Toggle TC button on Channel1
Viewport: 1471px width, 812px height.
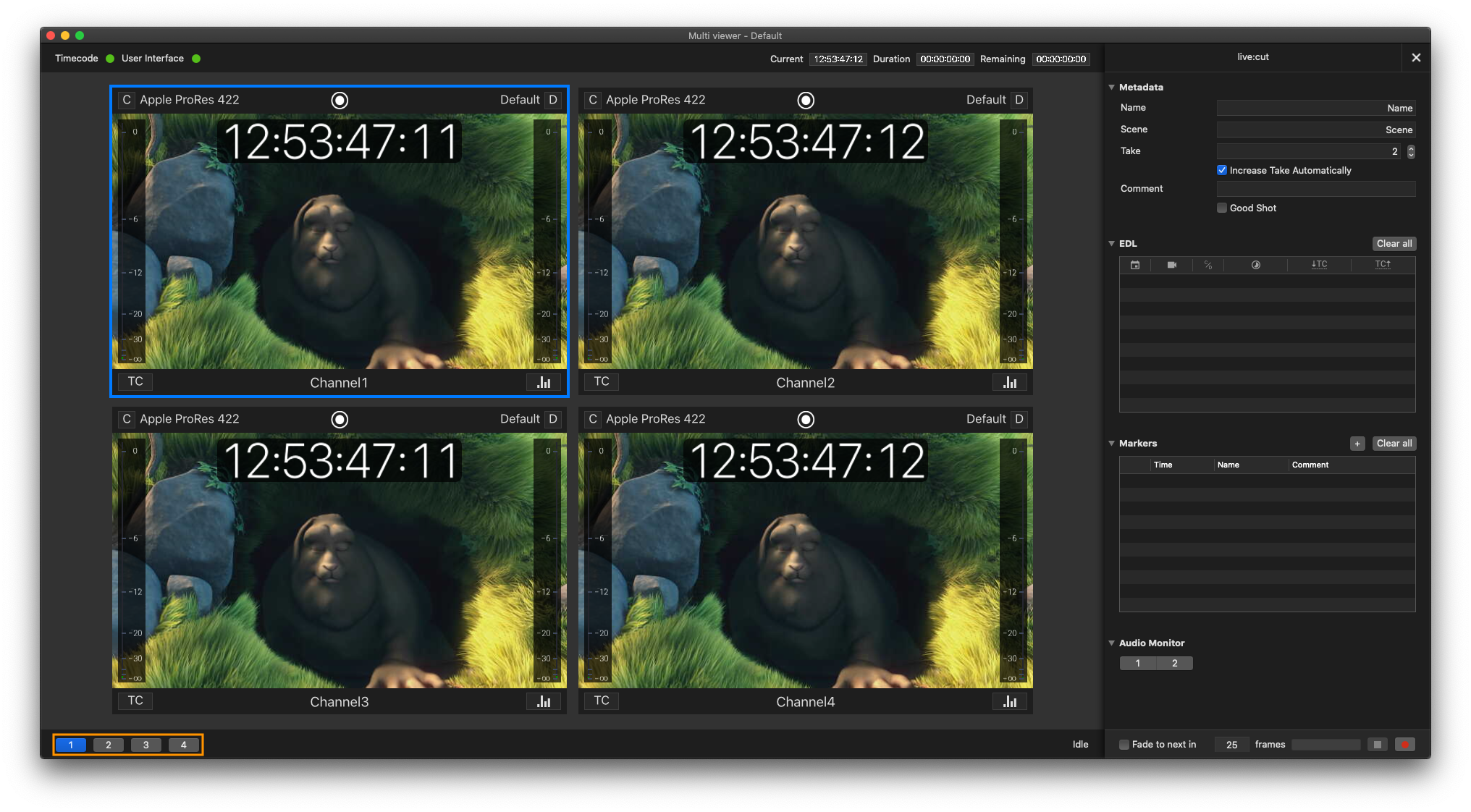coord(135,381)
